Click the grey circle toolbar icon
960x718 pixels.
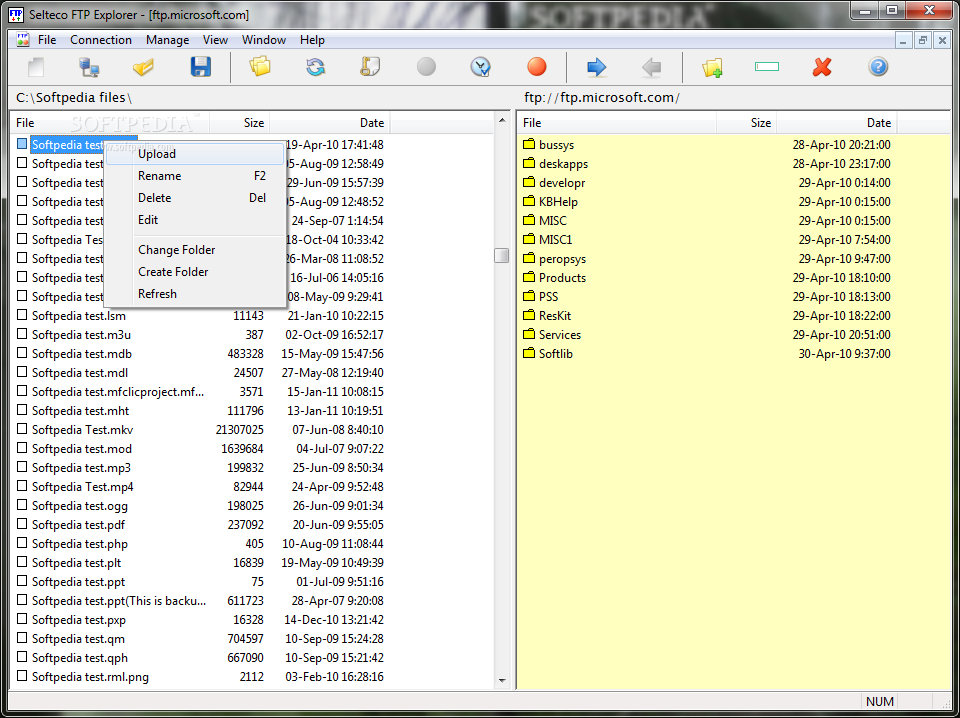(x=426, y=67)
